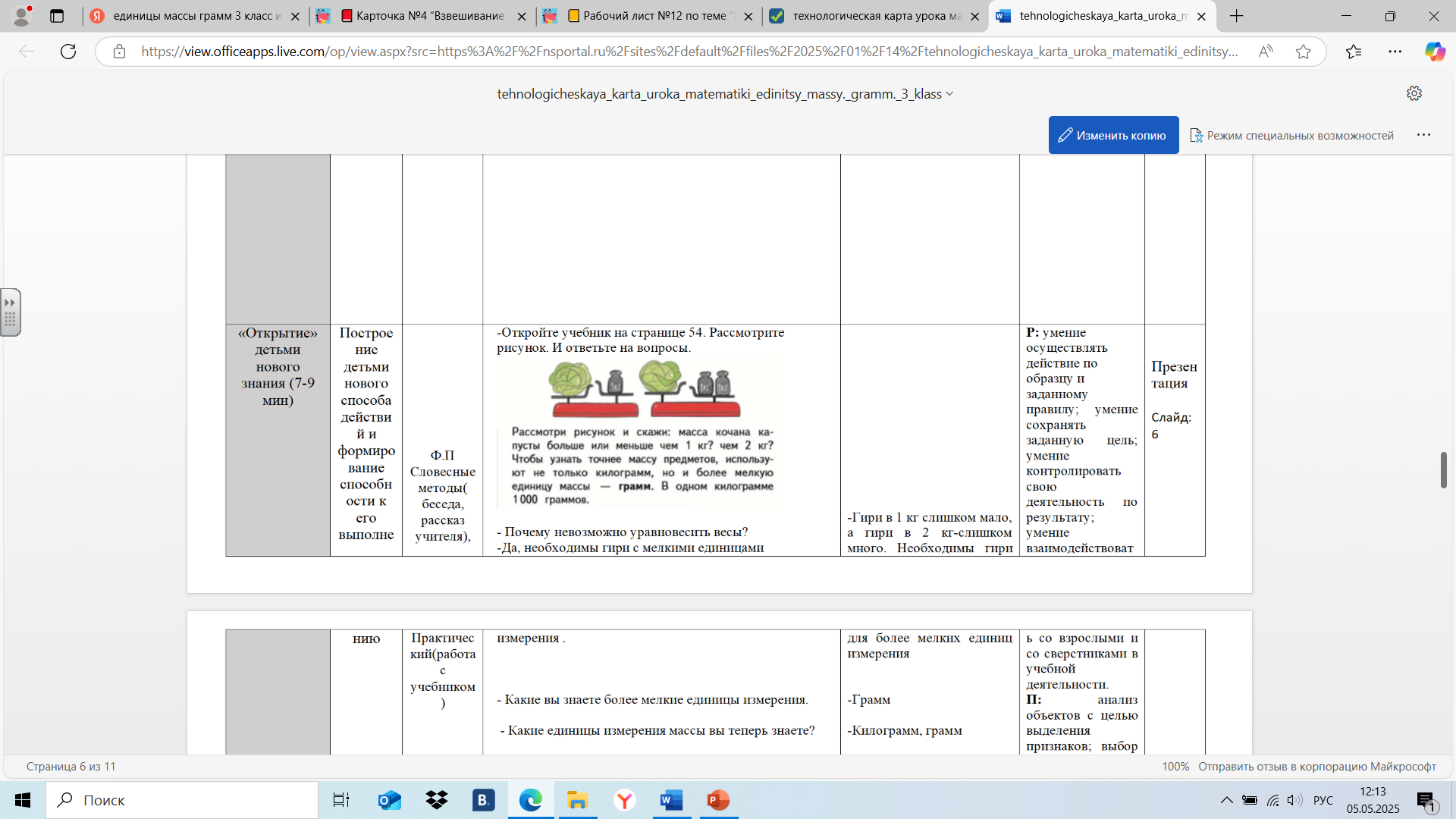
Task: View site information lock icon
Action: [x=119, y=52]
